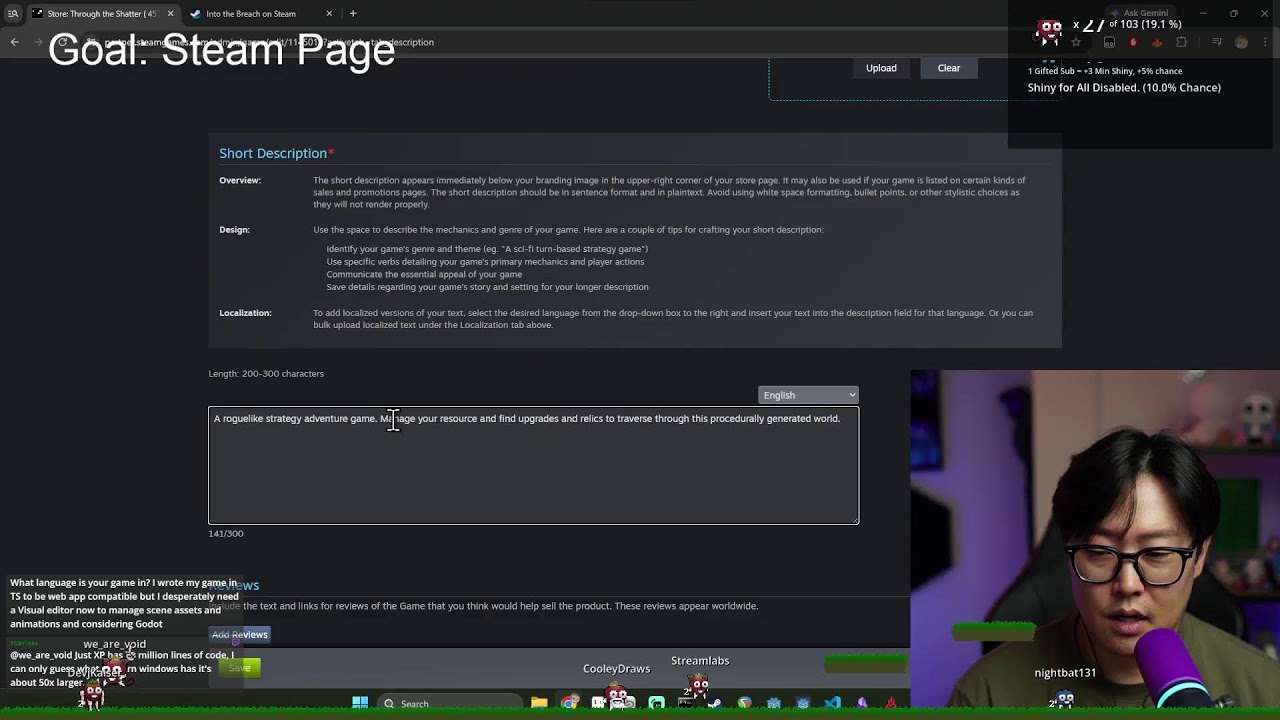Open Visual Studio Code from the taskbar
This screenshot has height=720, width=1280.
coord(832,703)
